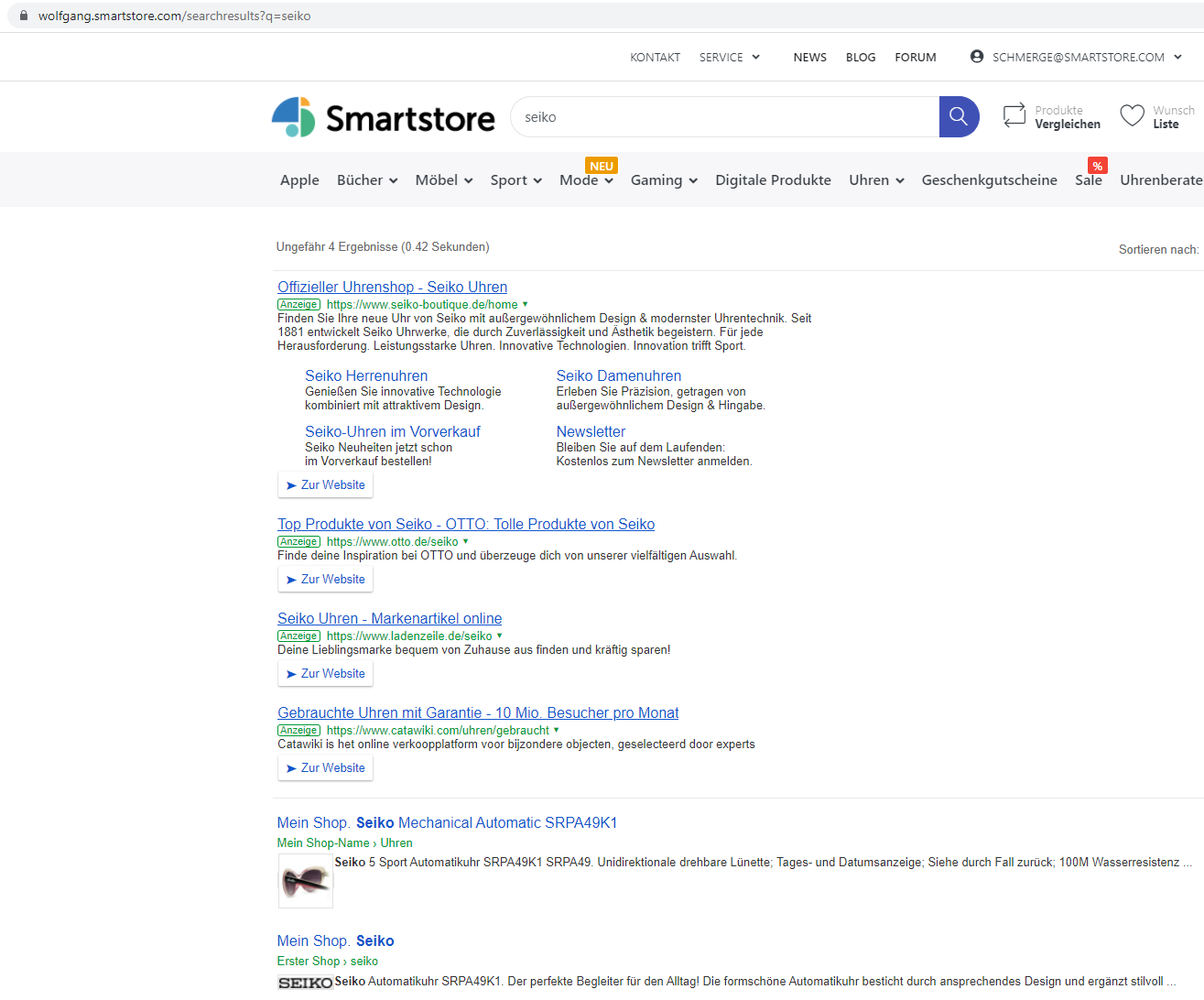Click the Smartstore logo
The height and width of the screenshot is (1000, 1204).
pyautogui.click(x=383, y=117)
